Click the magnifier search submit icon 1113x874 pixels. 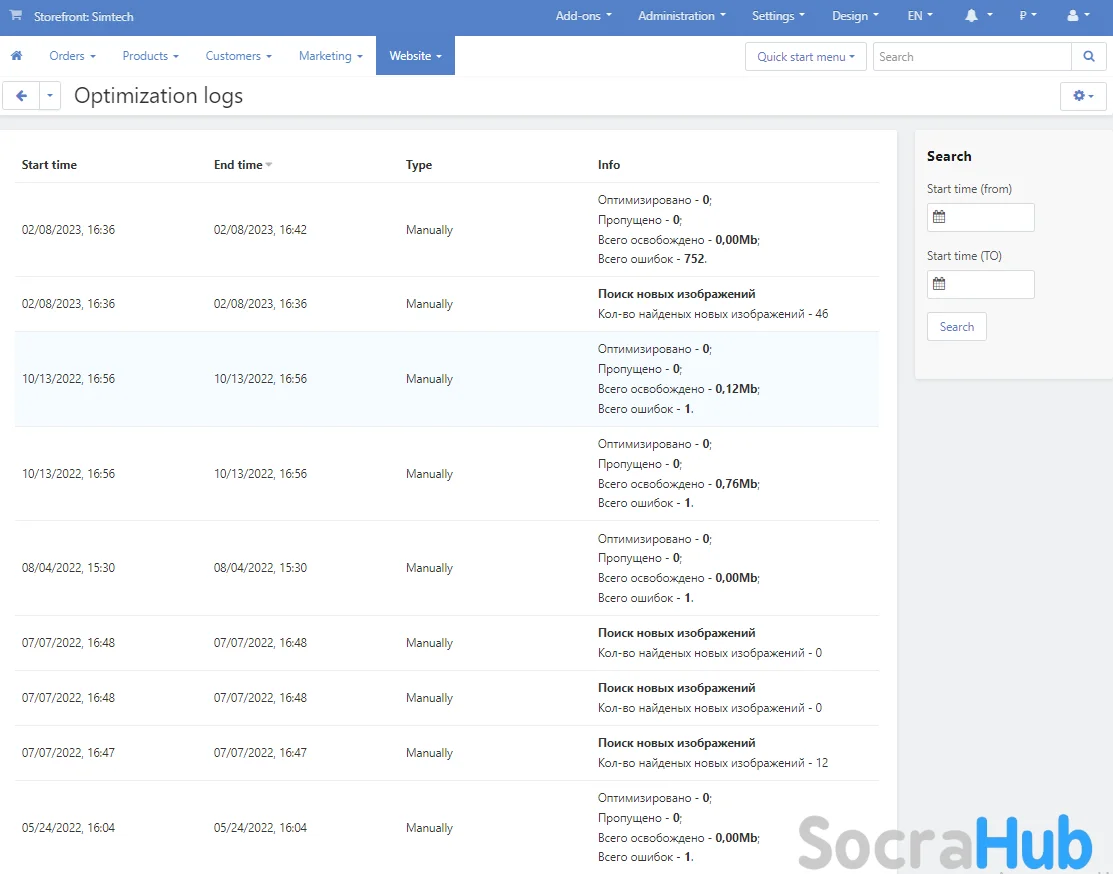pos(1089,57)
